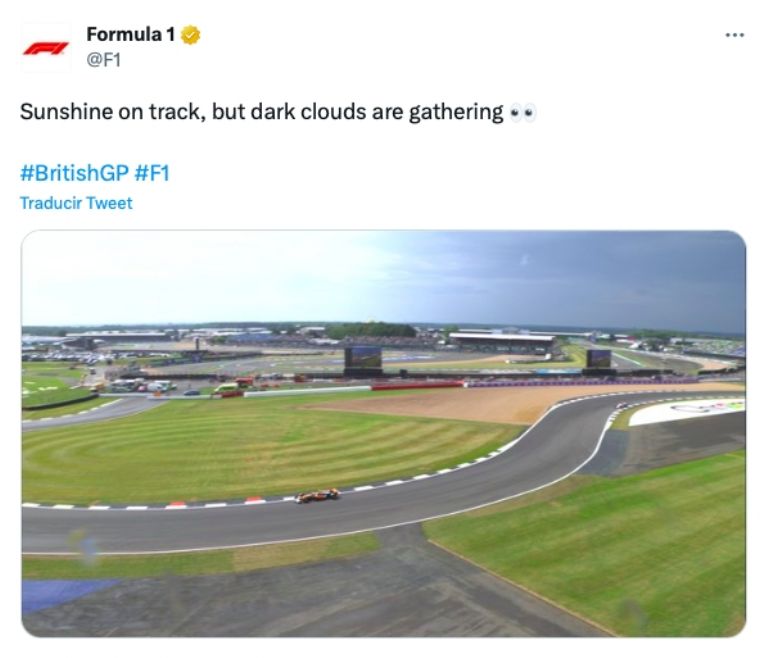This screenshot has width=768, height=658.
Task: Click the eyes emoji in the tweet
Action: [522, 112]
